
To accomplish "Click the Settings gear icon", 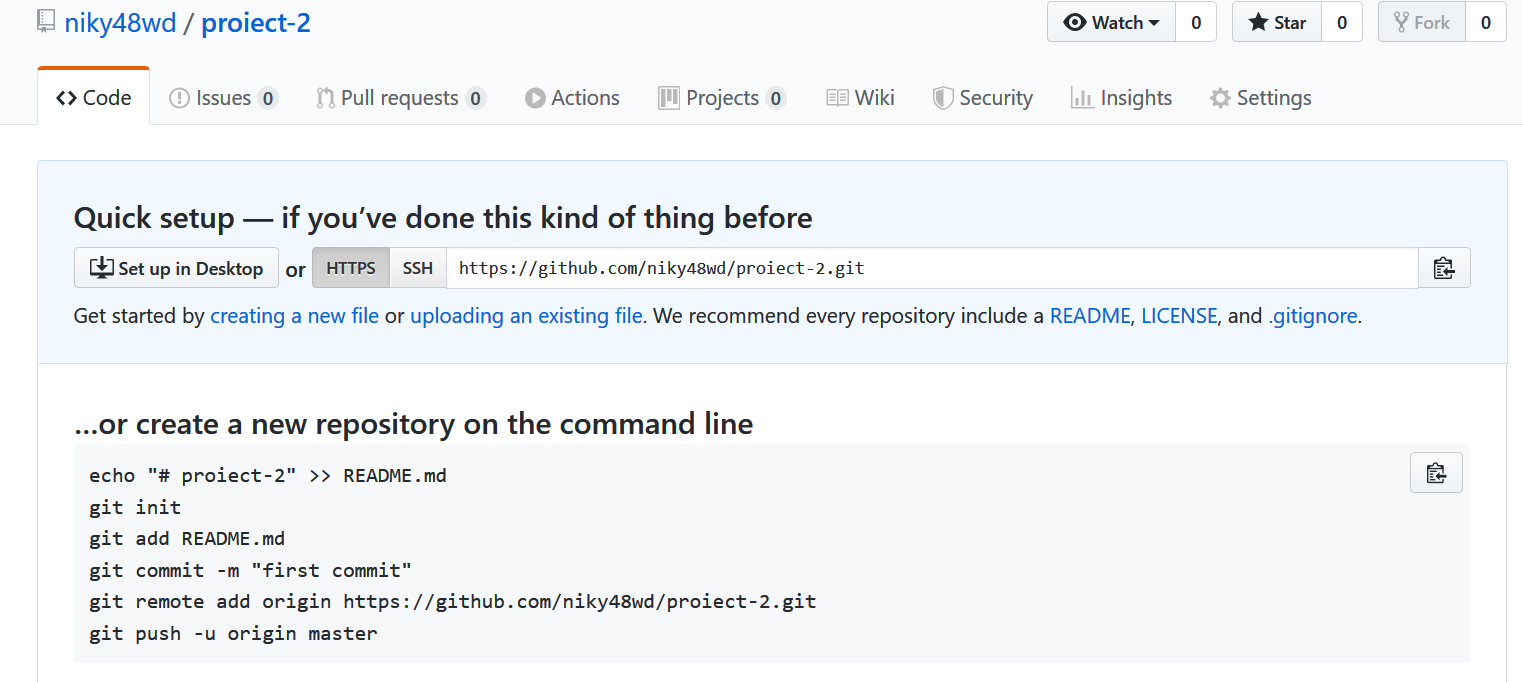I will click(1221, 97).
